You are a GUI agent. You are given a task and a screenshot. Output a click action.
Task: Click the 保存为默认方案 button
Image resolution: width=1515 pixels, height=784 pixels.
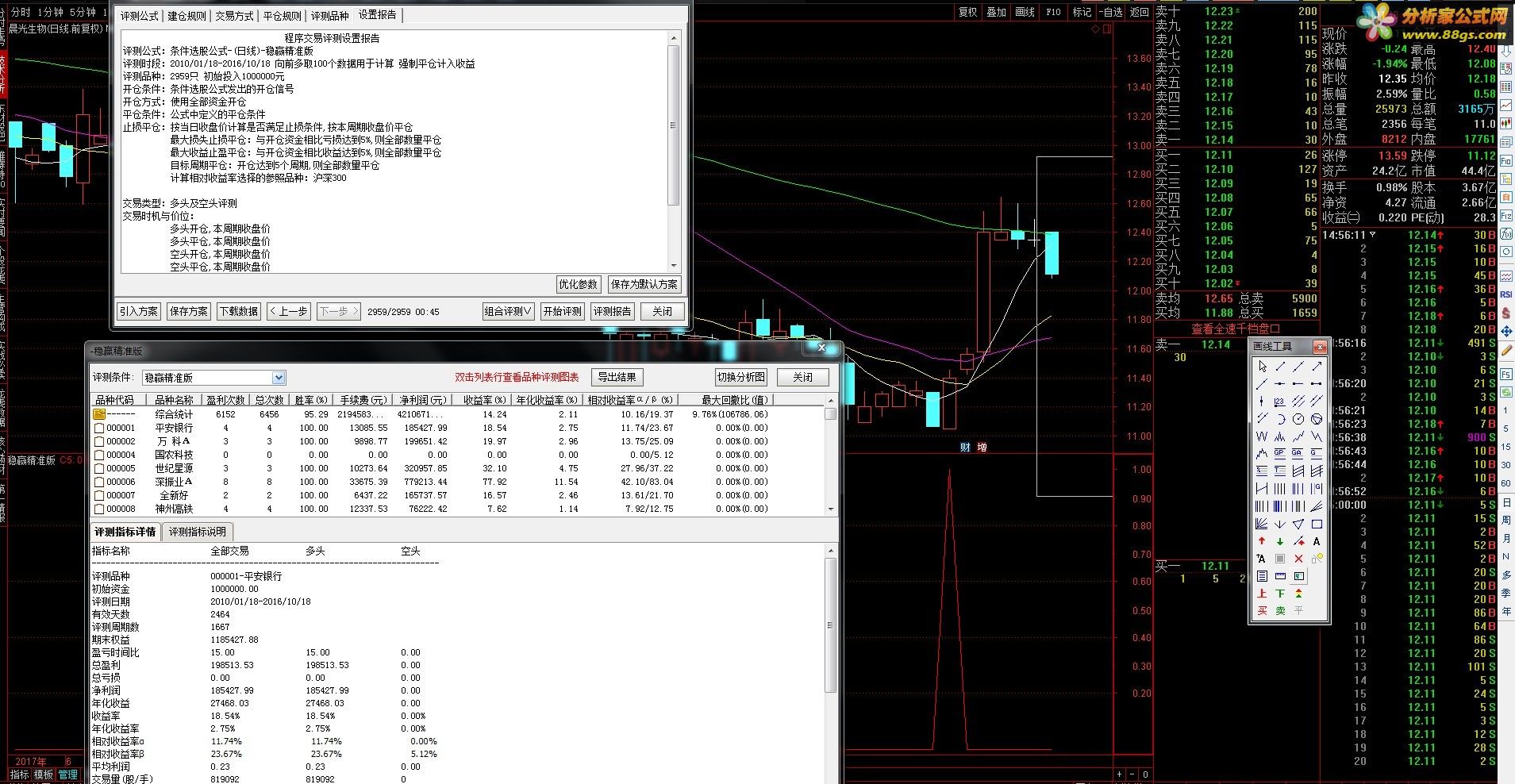[x=644, y=284]
